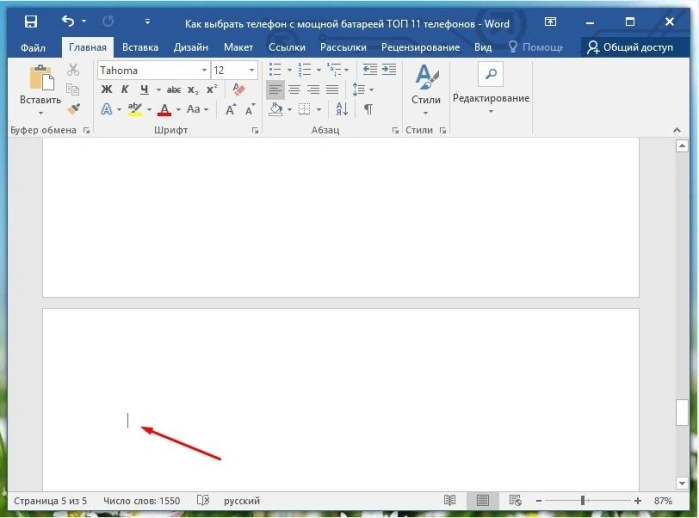Open the Рецензирование ribbon tab

(420, 47)
